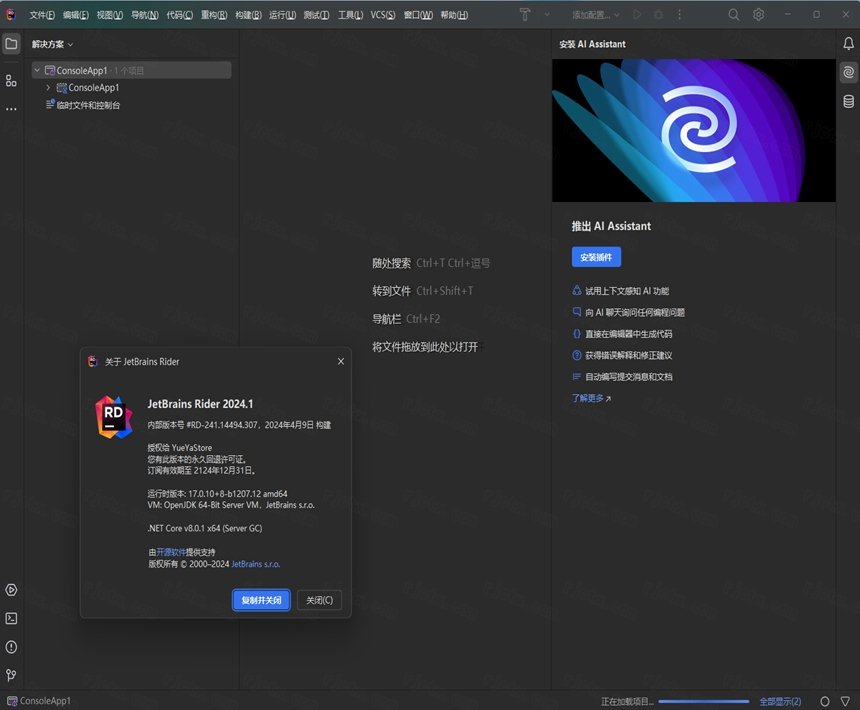Collapse the ConsoleApp1 solution node
Screen dimensions: 860x710
click(37, 70)
